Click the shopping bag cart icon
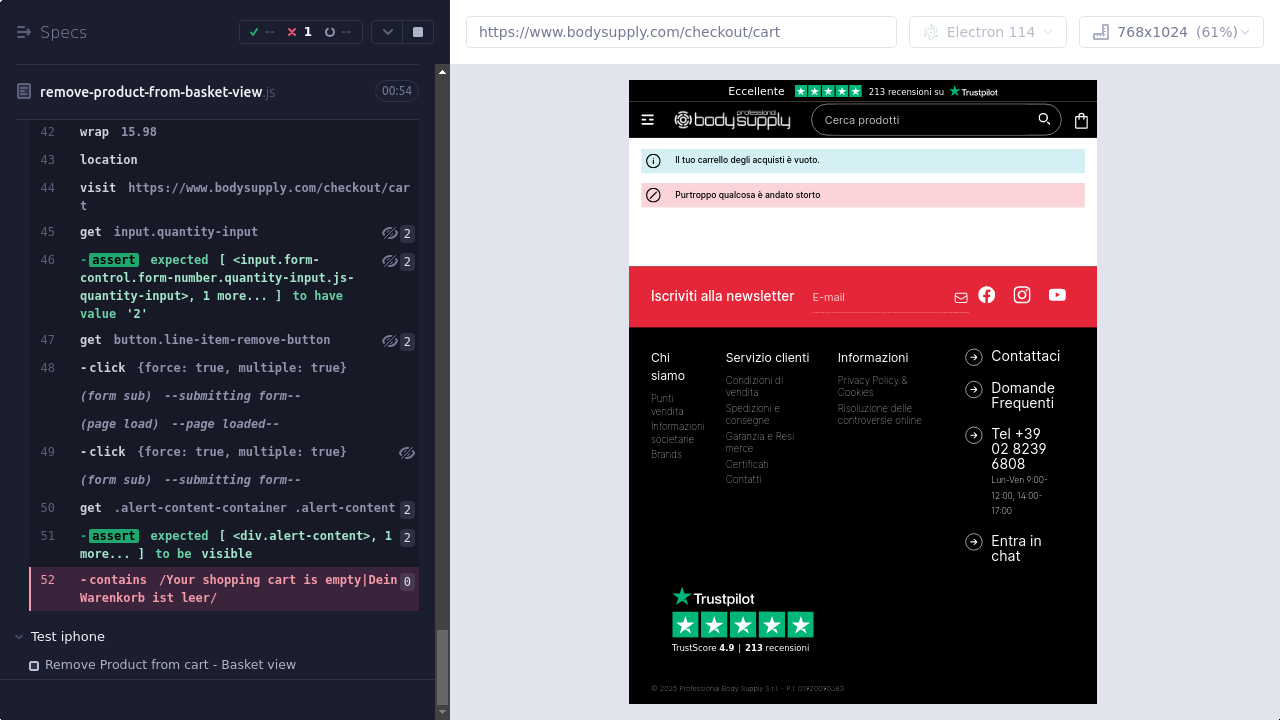 [x=1081, y=120]
